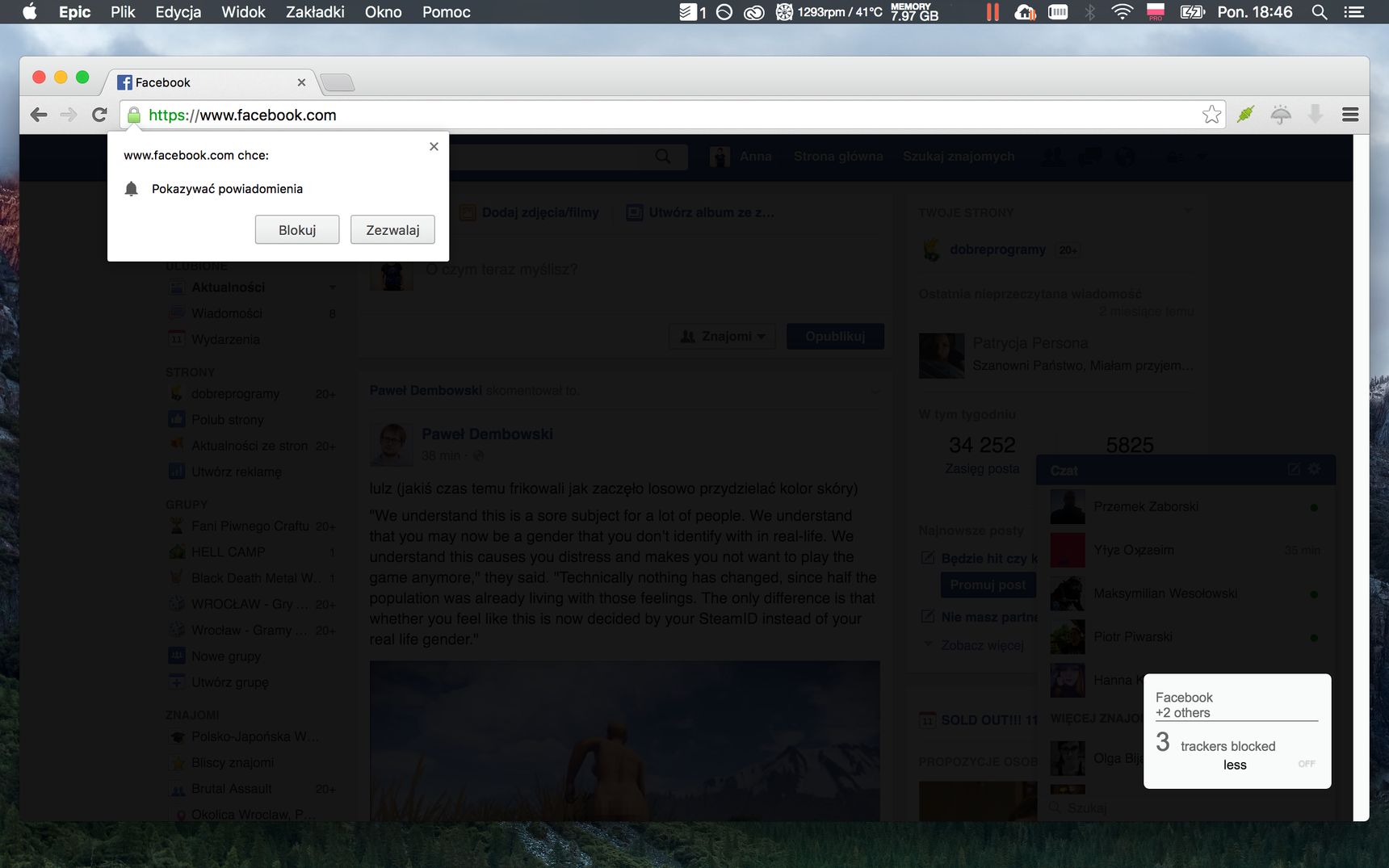Open Wiadomości in left sidebar

[227, 313]
